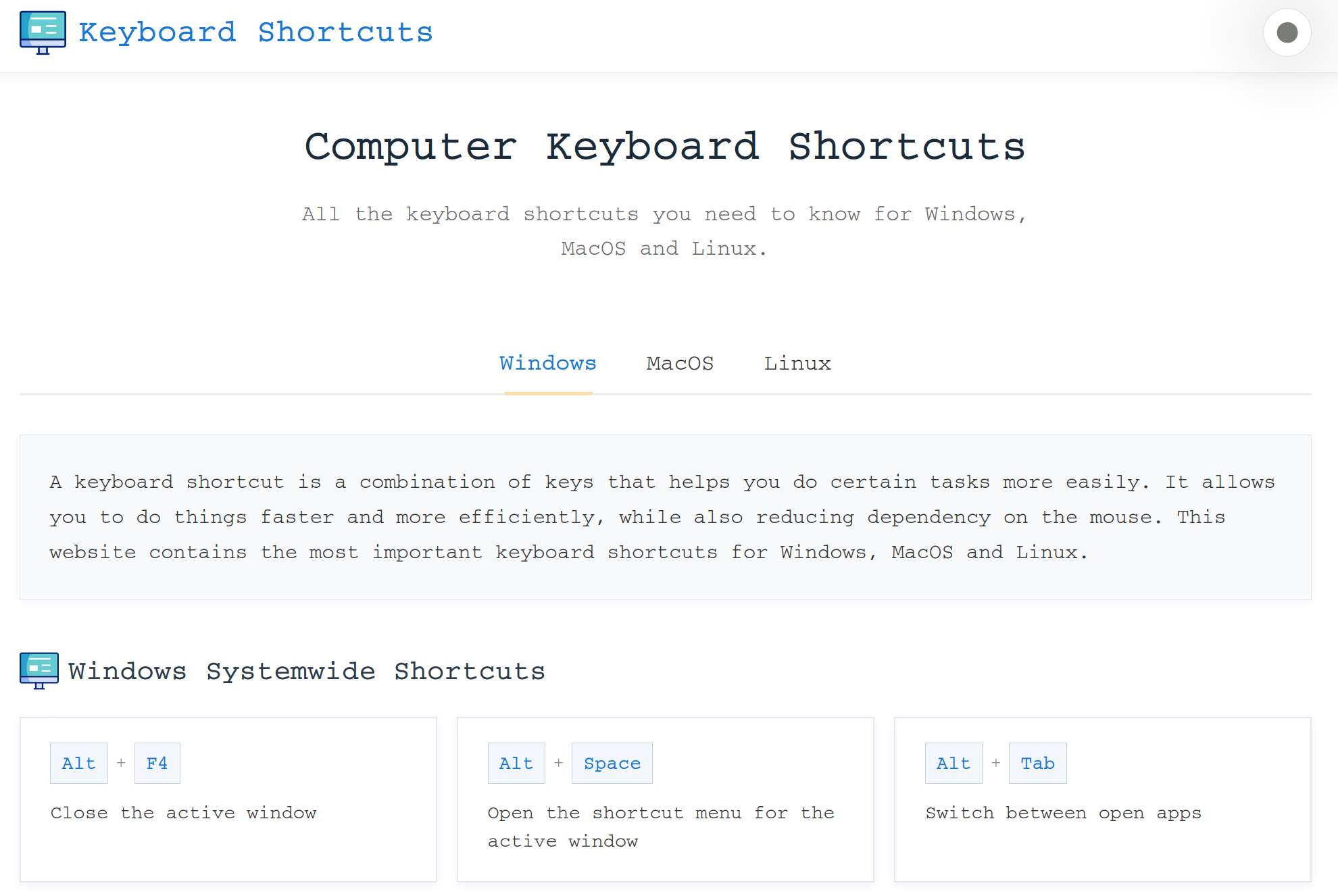This screenshot has height=896, width=1338.
Task: Click the Open the shortcut menu description text
Action: pyautogui.click(x=661, y=827)
